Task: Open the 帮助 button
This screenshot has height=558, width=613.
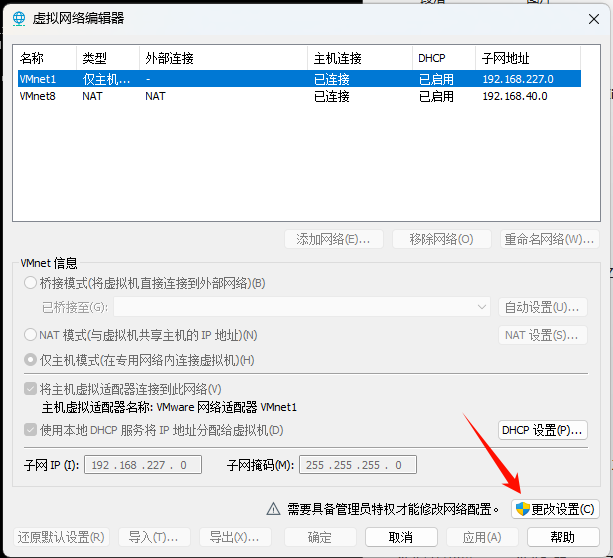Action: point(563,537)
